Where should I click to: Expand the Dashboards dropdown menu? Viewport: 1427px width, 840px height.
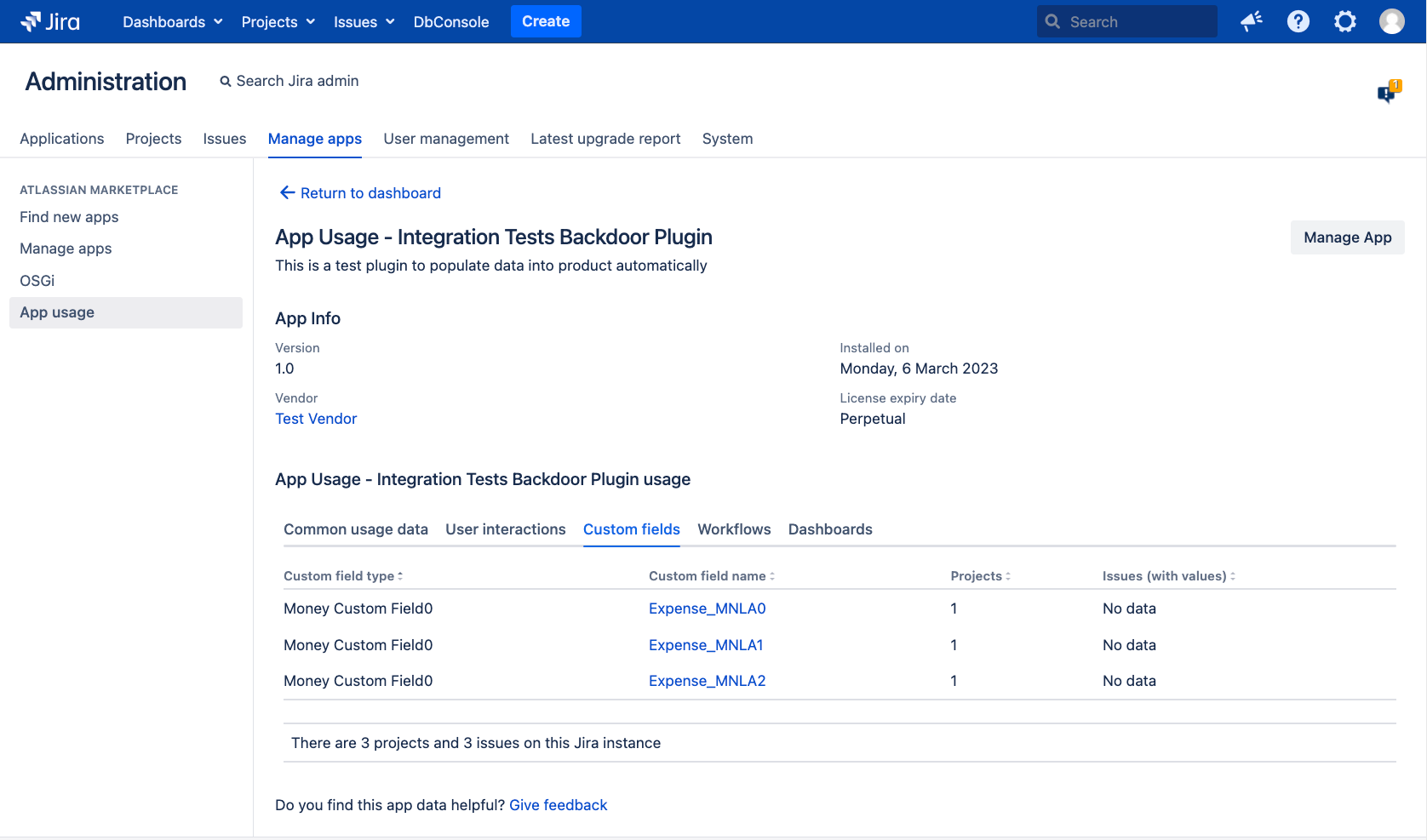[x=172, y=22]
